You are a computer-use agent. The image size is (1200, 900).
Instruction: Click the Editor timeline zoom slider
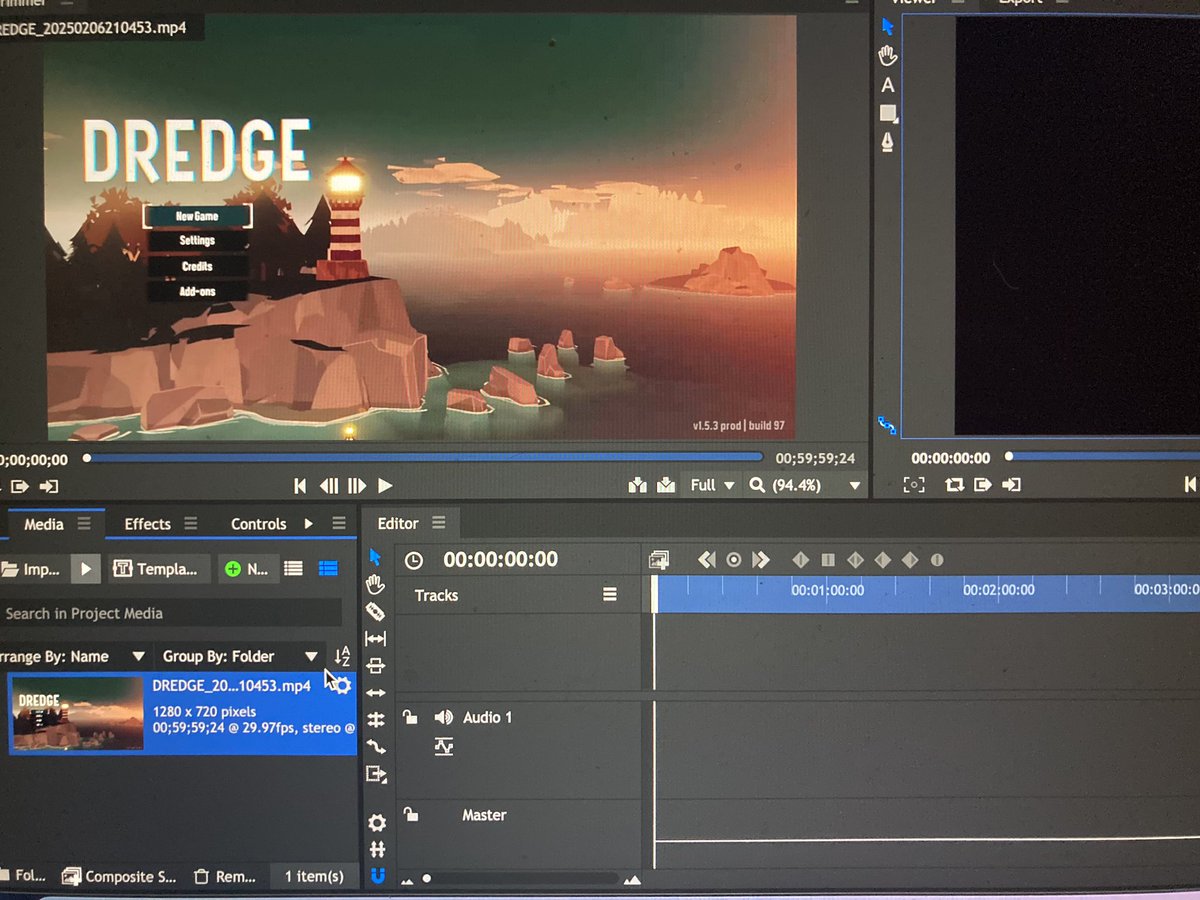tap(426, 879)
